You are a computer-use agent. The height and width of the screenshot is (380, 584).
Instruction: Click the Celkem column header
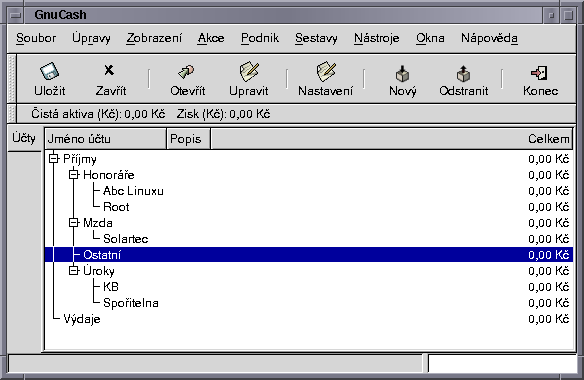[391, 139]
